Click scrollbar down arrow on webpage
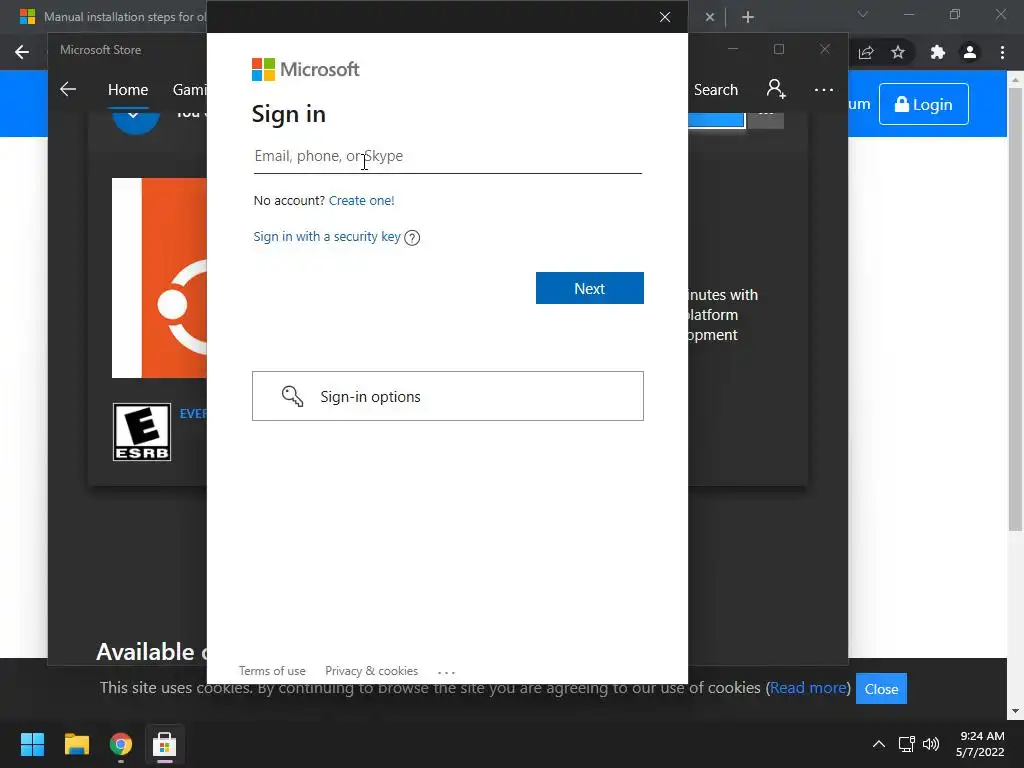This screenshot has width=1024, height=768. (x=1015, y=711)
